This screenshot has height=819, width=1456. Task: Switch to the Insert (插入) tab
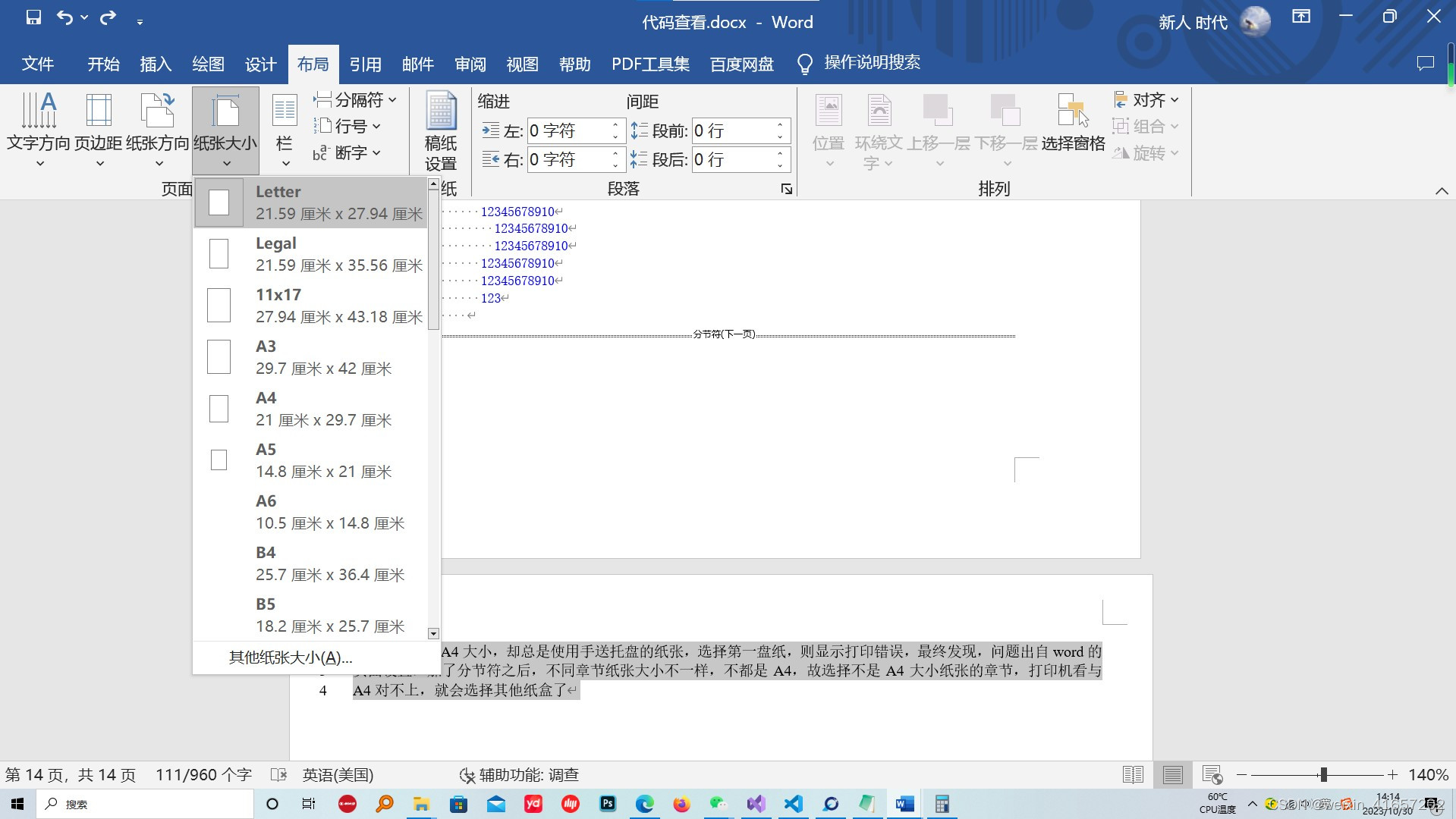coord(156,64)
